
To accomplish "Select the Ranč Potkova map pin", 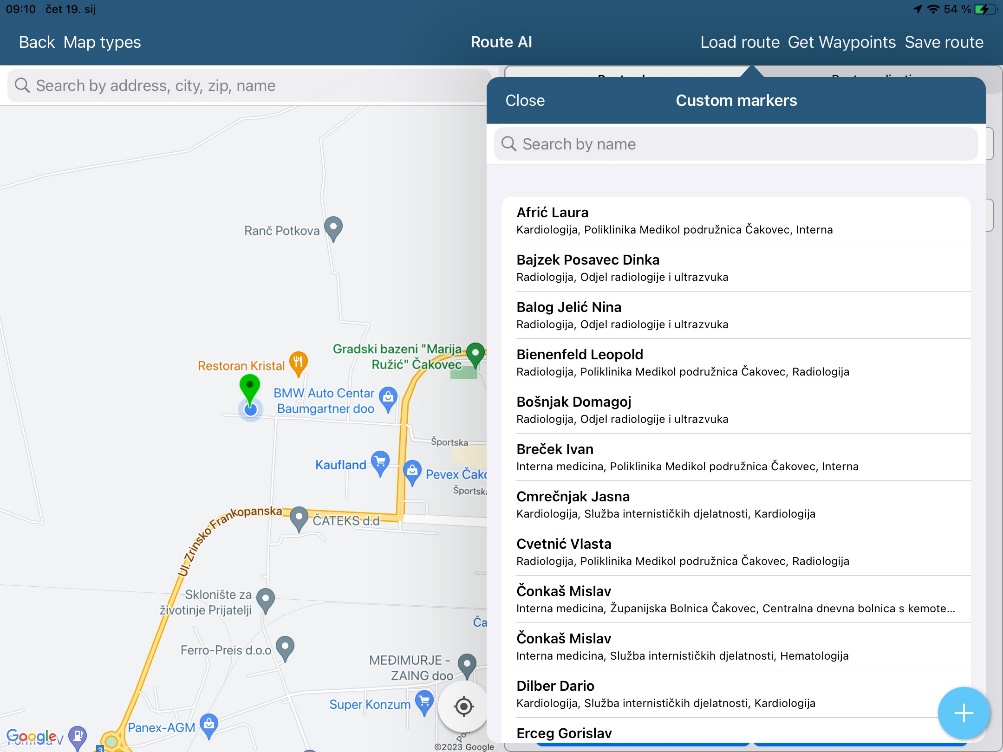I will pos(335,229).
